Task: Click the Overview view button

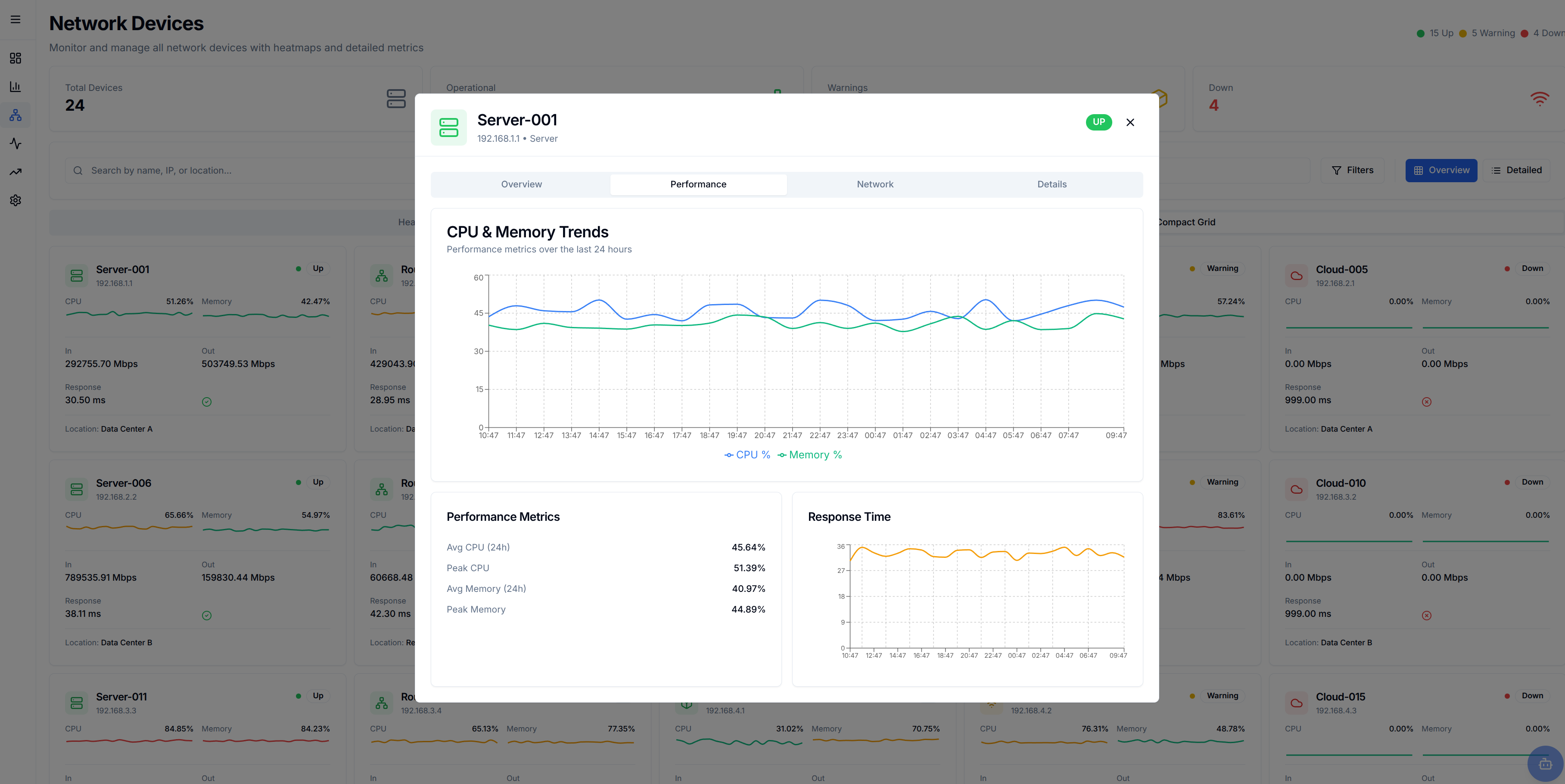Action: click(1441, 170)
